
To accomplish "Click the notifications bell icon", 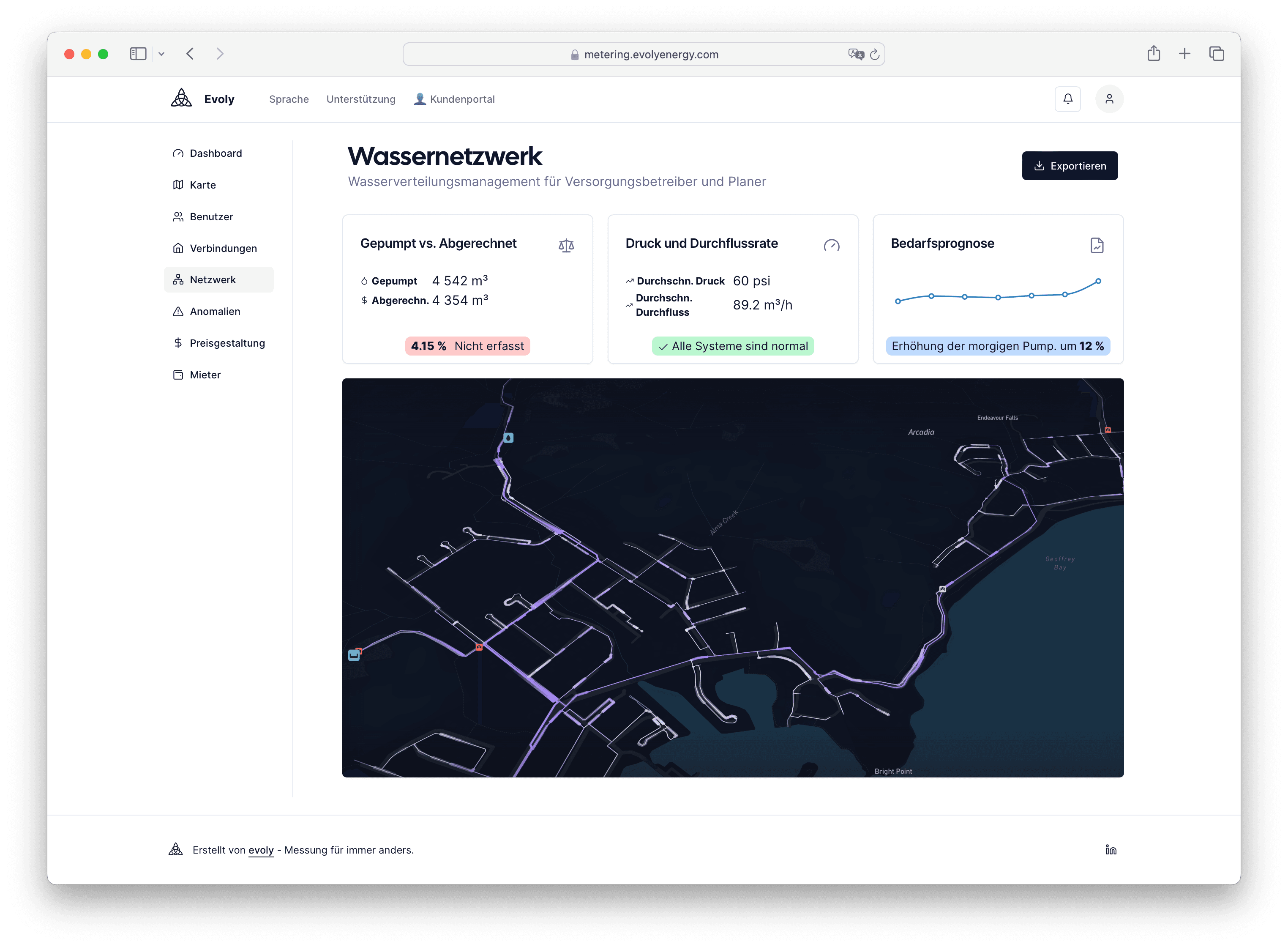I will pyautogui.click(x=1067, y=99).
